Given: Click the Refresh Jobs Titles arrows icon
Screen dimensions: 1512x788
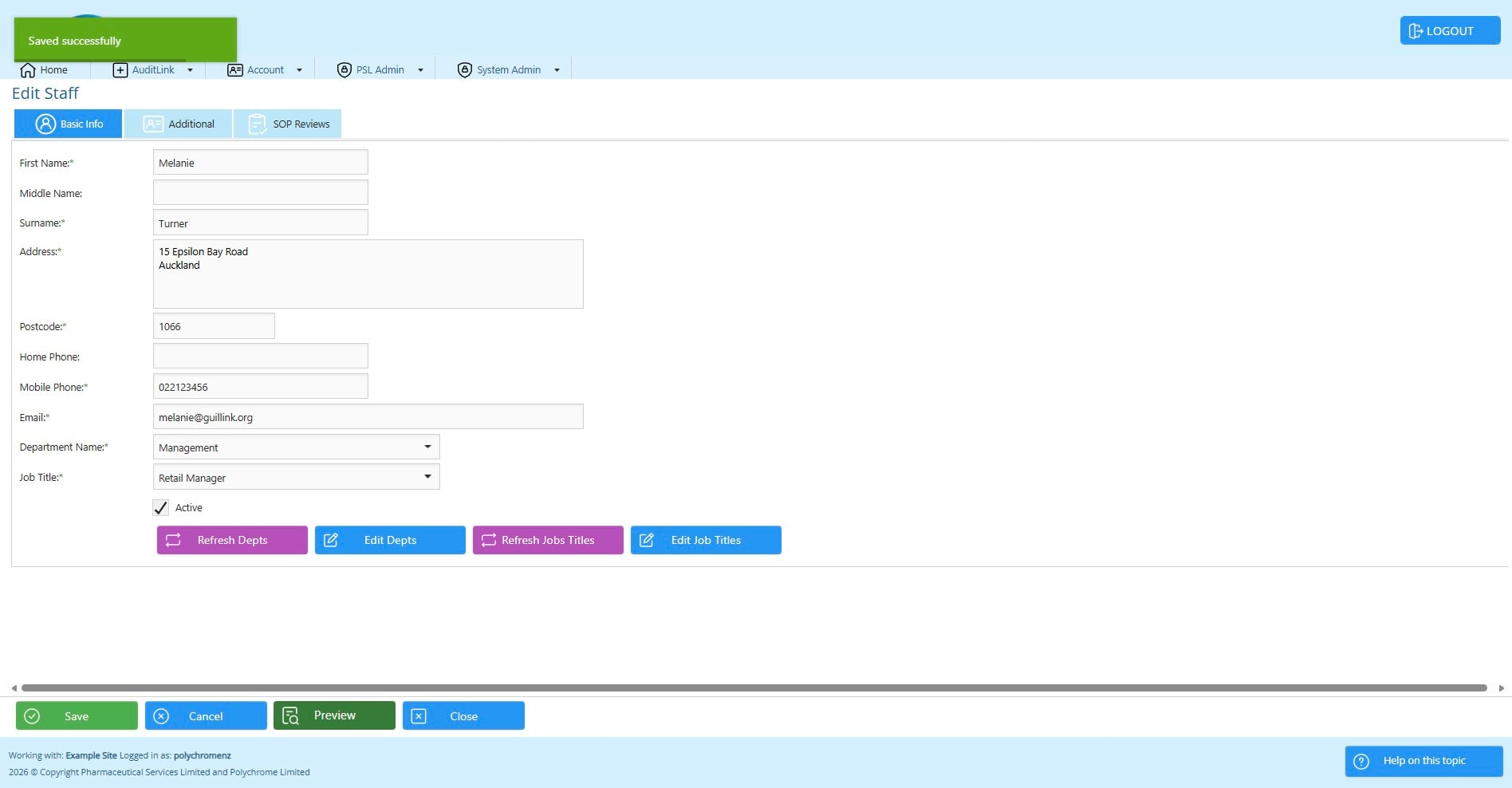Looking at the screenshot, I should (x=489, y=540).
